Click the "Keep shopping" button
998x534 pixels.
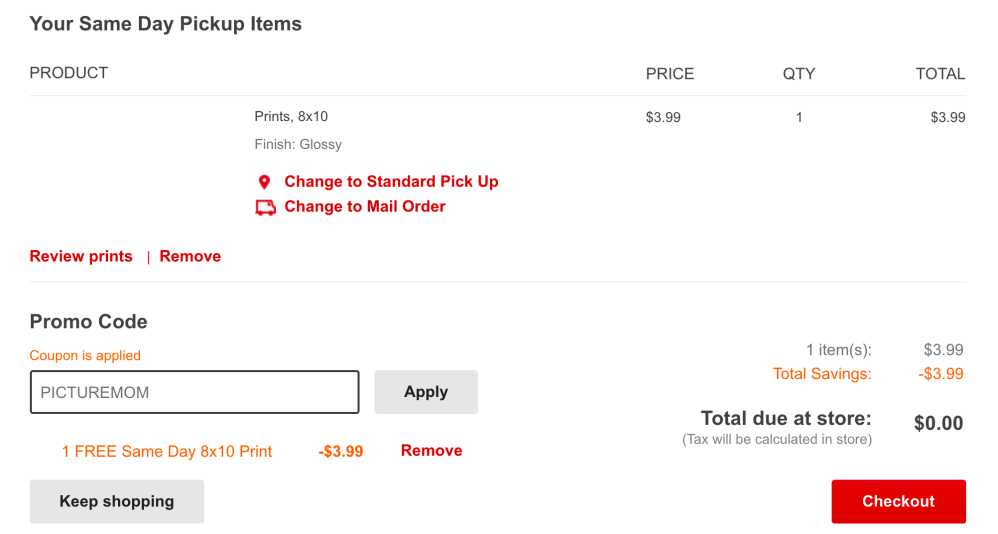click(116, 502)
